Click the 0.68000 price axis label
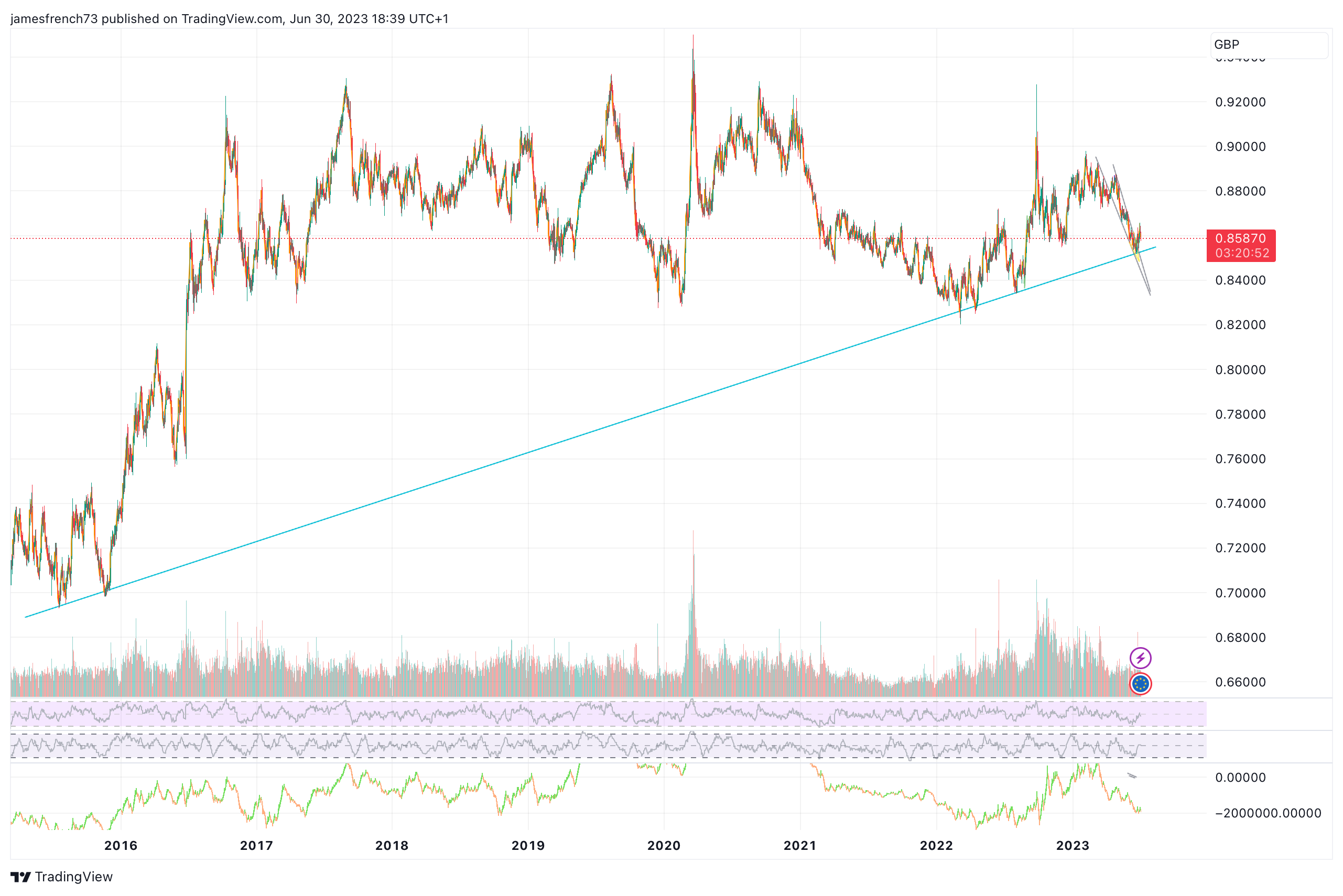1343x896 pixels. (x=1240, y=637)
